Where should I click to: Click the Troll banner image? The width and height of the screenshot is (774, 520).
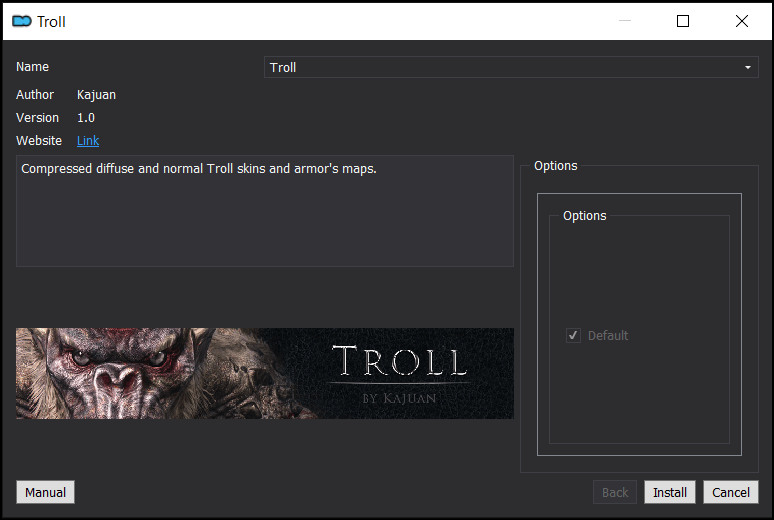click(x=265, y=373)
